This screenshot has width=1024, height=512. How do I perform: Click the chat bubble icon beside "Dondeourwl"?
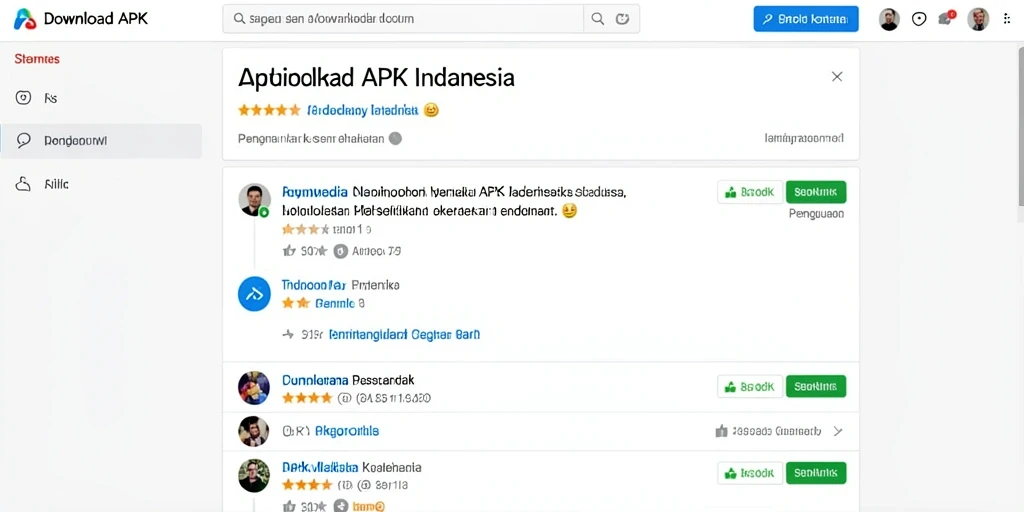coord(24,140)
